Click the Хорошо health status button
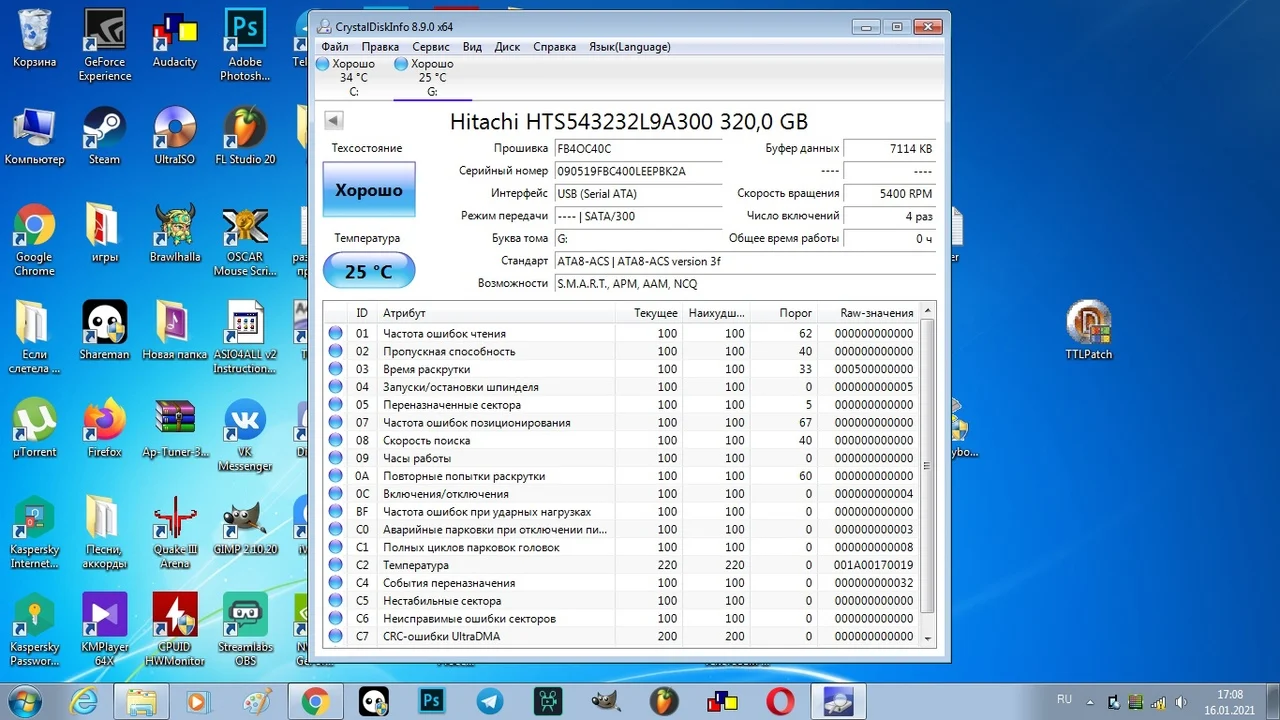 (369, 190)
